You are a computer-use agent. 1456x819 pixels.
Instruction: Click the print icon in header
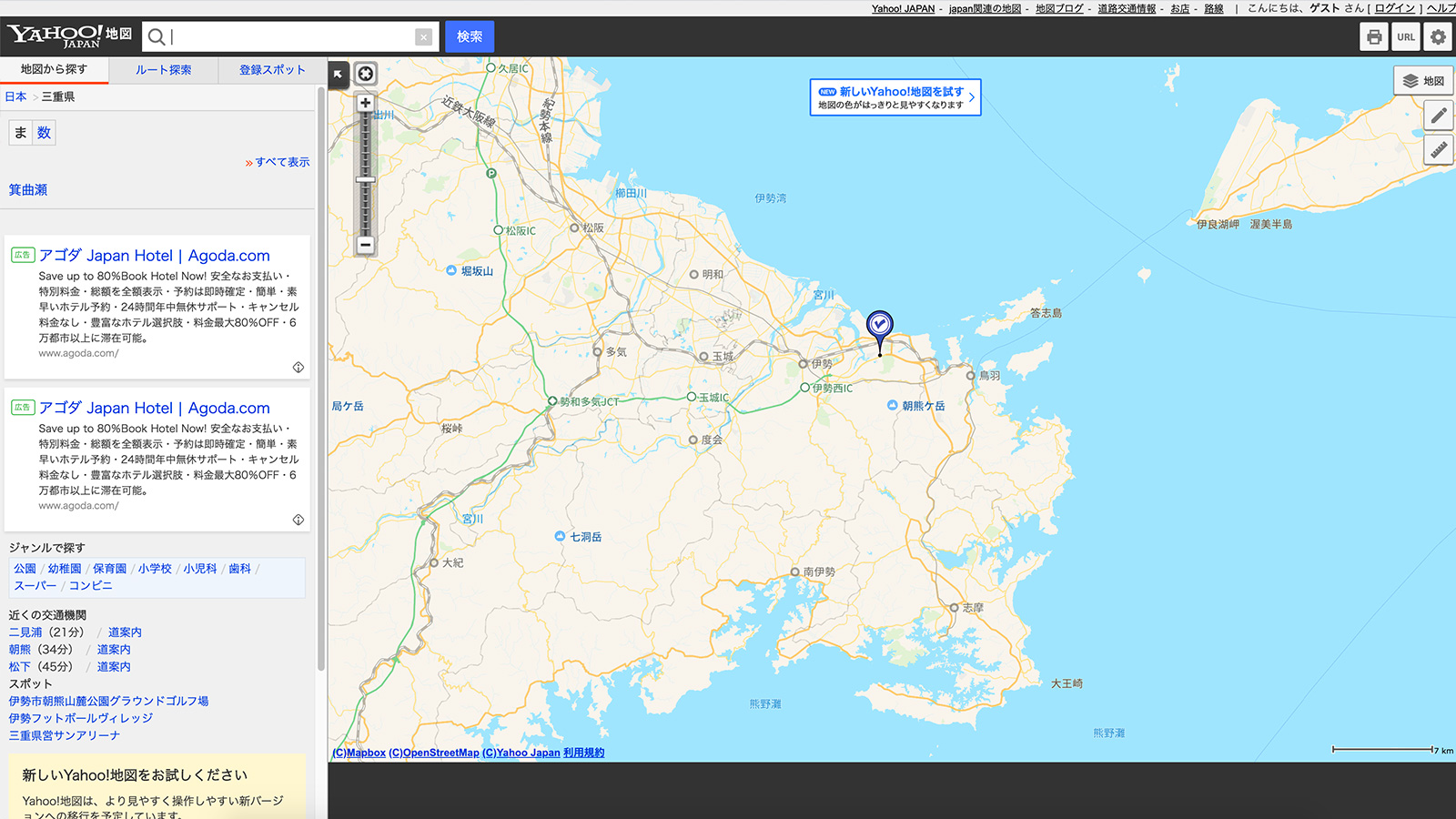[x=1374, y=37]
